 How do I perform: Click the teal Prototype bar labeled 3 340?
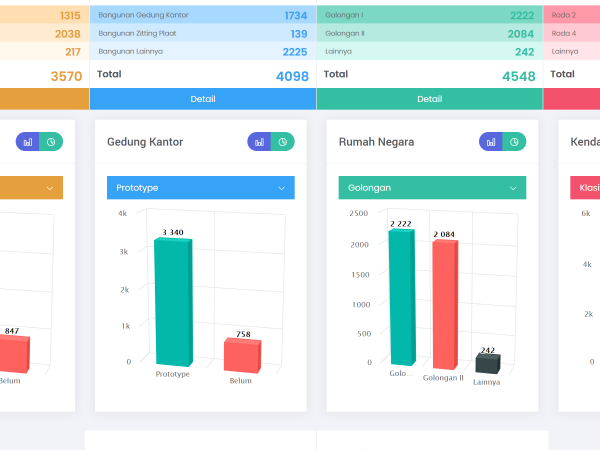click(172, 302)
